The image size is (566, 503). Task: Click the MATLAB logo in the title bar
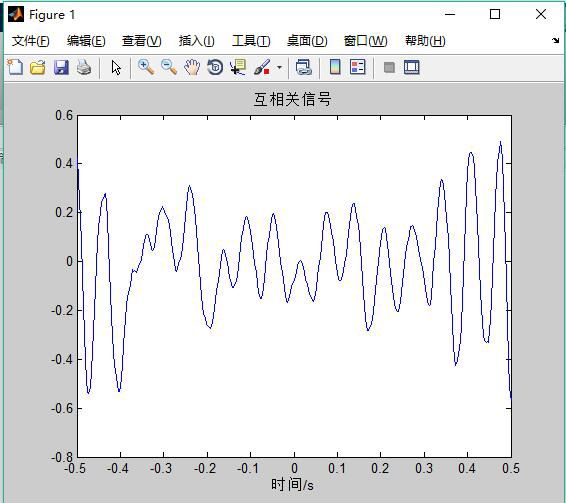(x=16, y=14)
